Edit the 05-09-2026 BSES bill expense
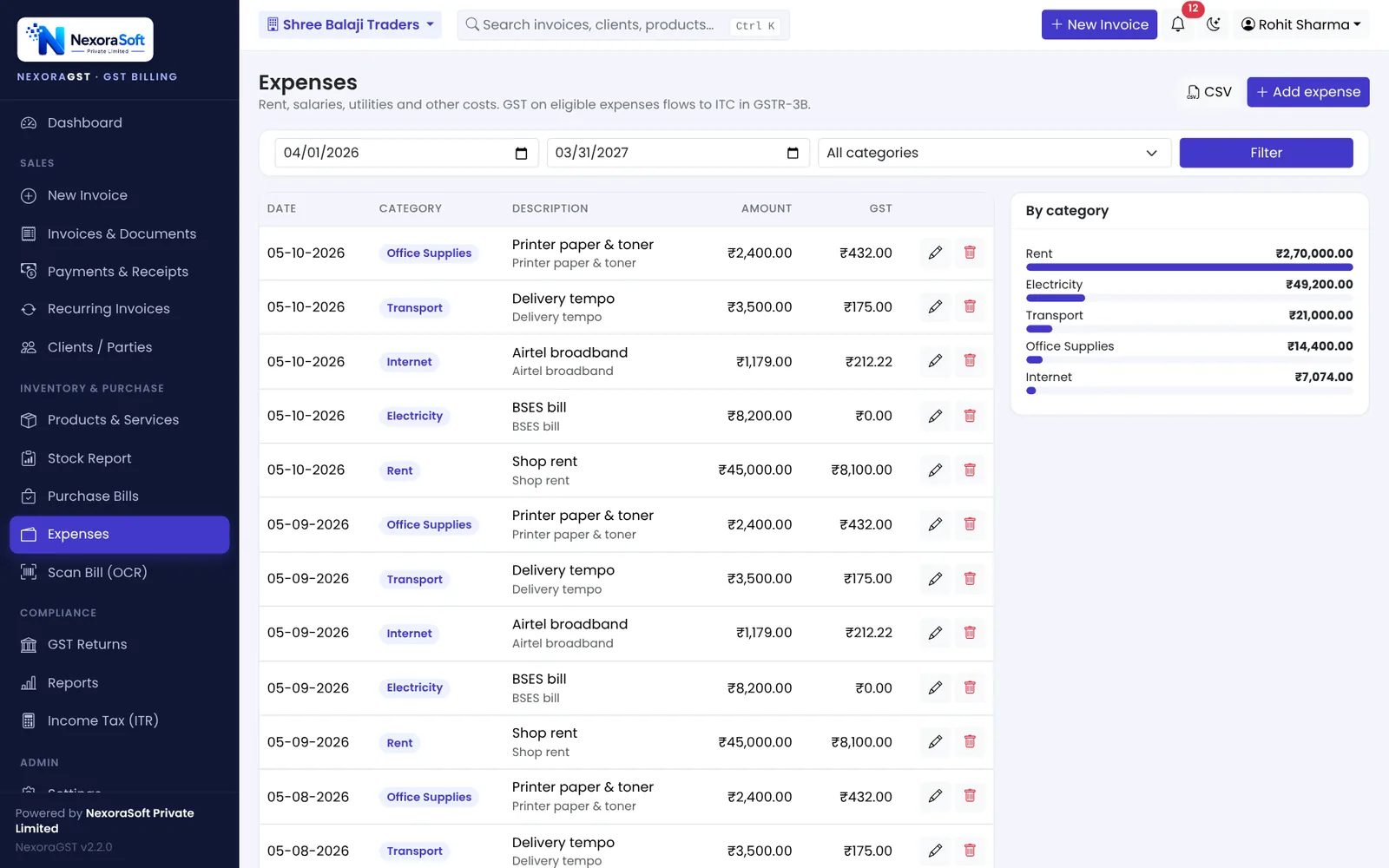The image size is (1389, 868). pos(935,687)
